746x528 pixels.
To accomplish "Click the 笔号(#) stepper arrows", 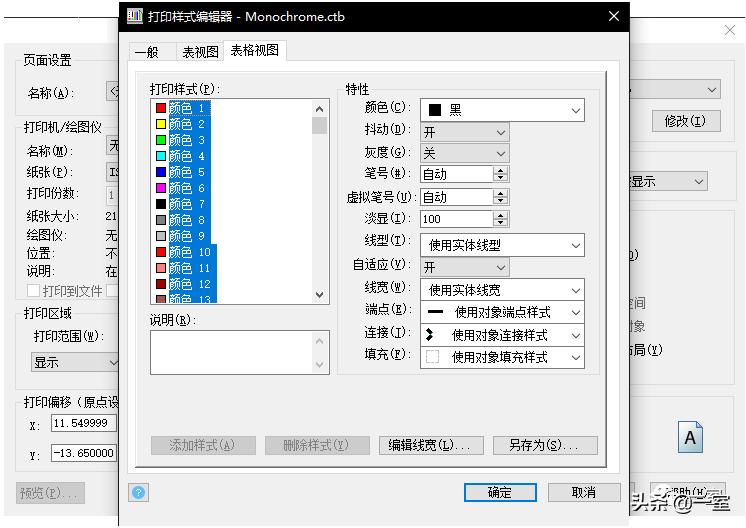I will click(500, 174).
